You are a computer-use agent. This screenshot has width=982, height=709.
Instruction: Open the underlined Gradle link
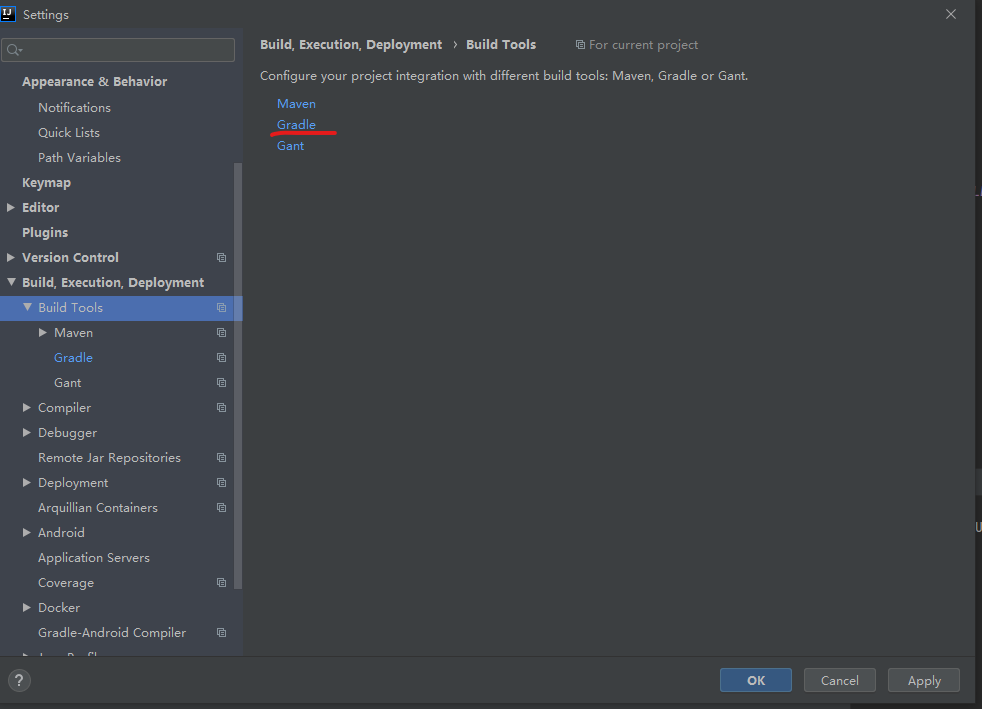tap(295, 124)
